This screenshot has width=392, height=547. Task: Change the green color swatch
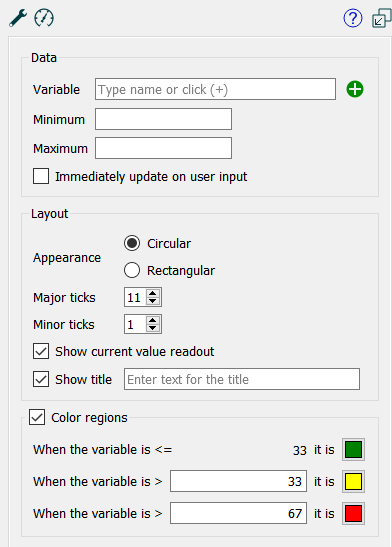coord(353,450)
